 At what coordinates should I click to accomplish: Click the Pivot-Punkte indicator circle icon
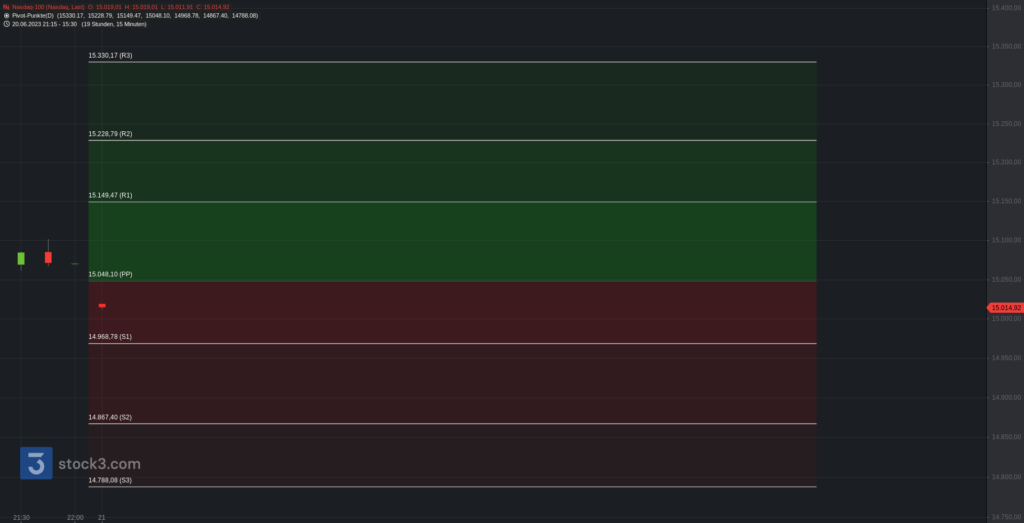point(7,15)
